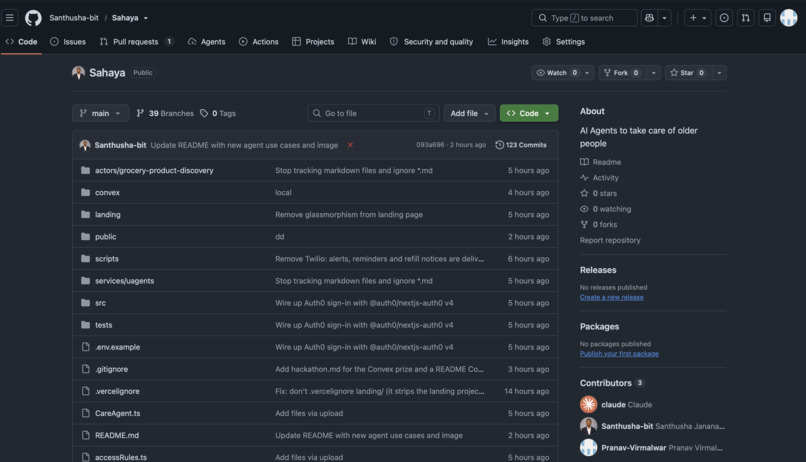Open the Activity link in About
Screen dimensions: 806x462
pyautogui.click(x=599, y=177)
